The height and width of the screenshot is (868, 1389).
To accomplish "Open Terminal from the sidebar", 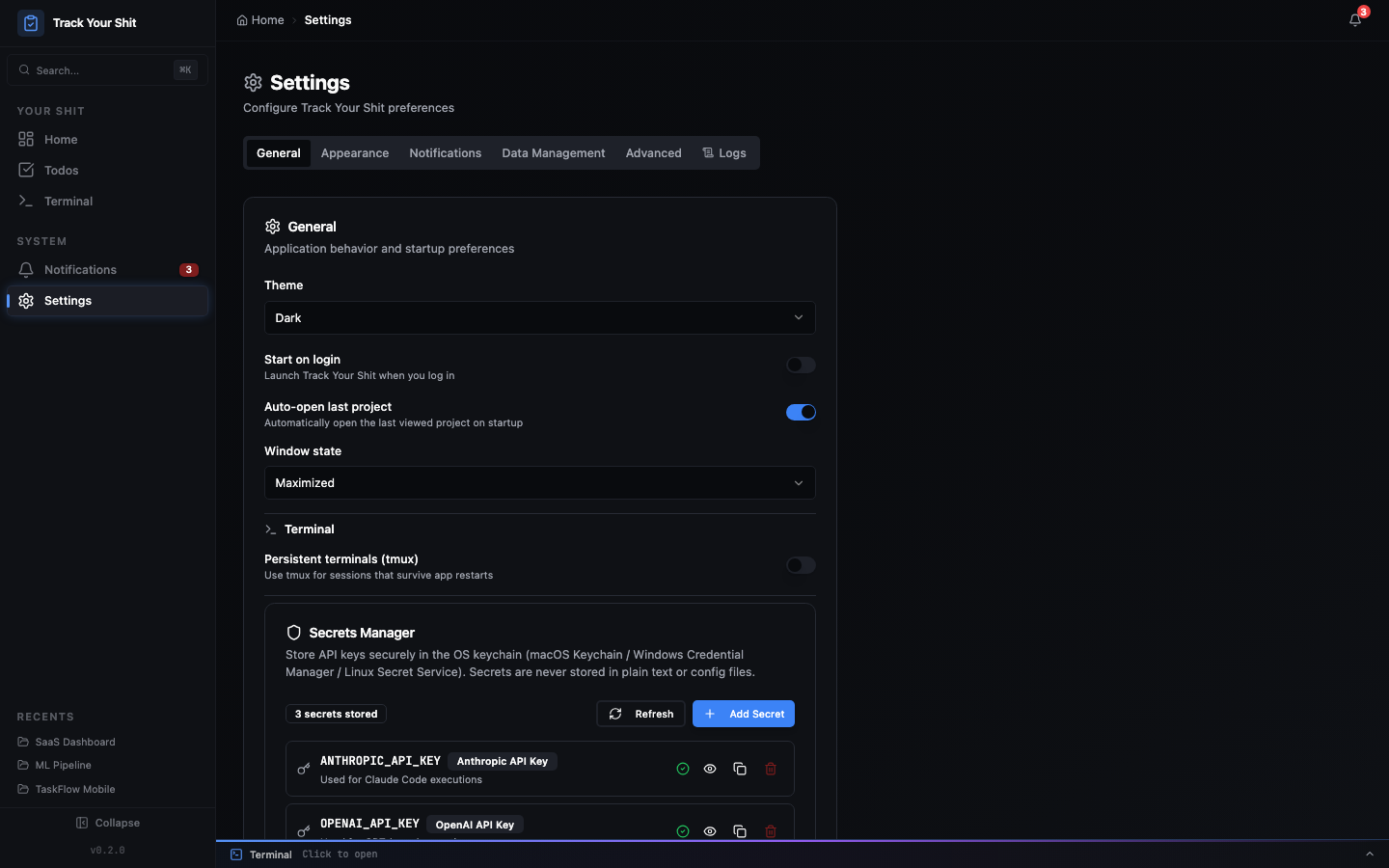I will pos(67,201).
